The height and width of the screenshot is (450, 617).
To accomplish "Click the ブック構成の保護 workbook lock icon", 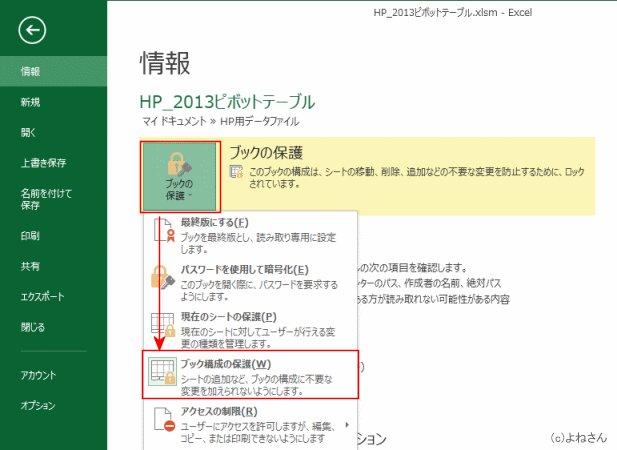I will click(163, 371).
